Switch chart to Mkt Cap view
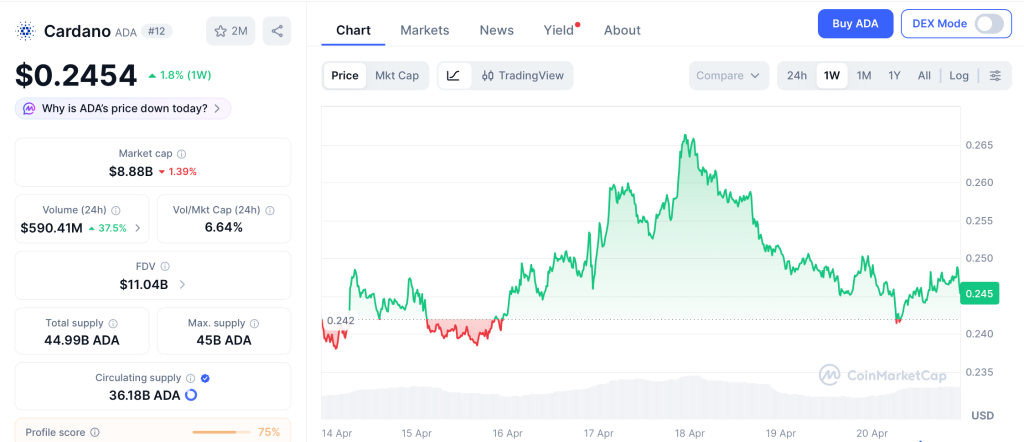1024x442 pixels. point(397,75)
